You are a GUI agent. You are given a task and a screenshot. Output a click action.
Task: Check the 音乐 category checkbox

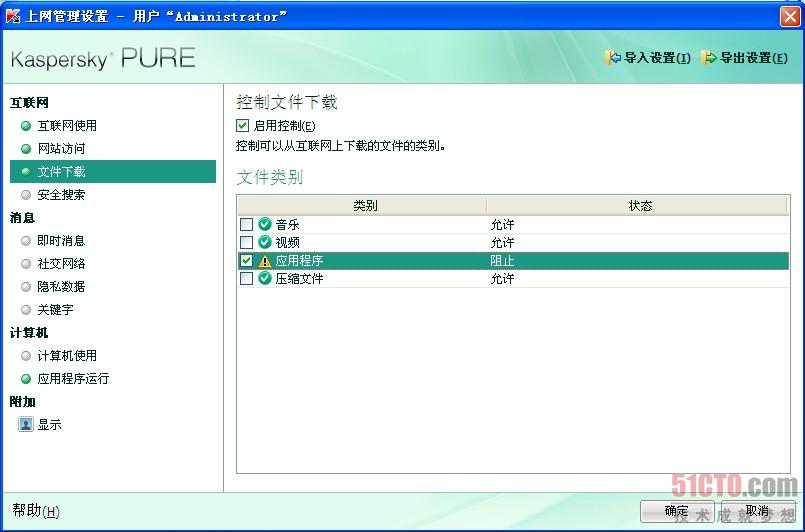(x=246, y=224)
